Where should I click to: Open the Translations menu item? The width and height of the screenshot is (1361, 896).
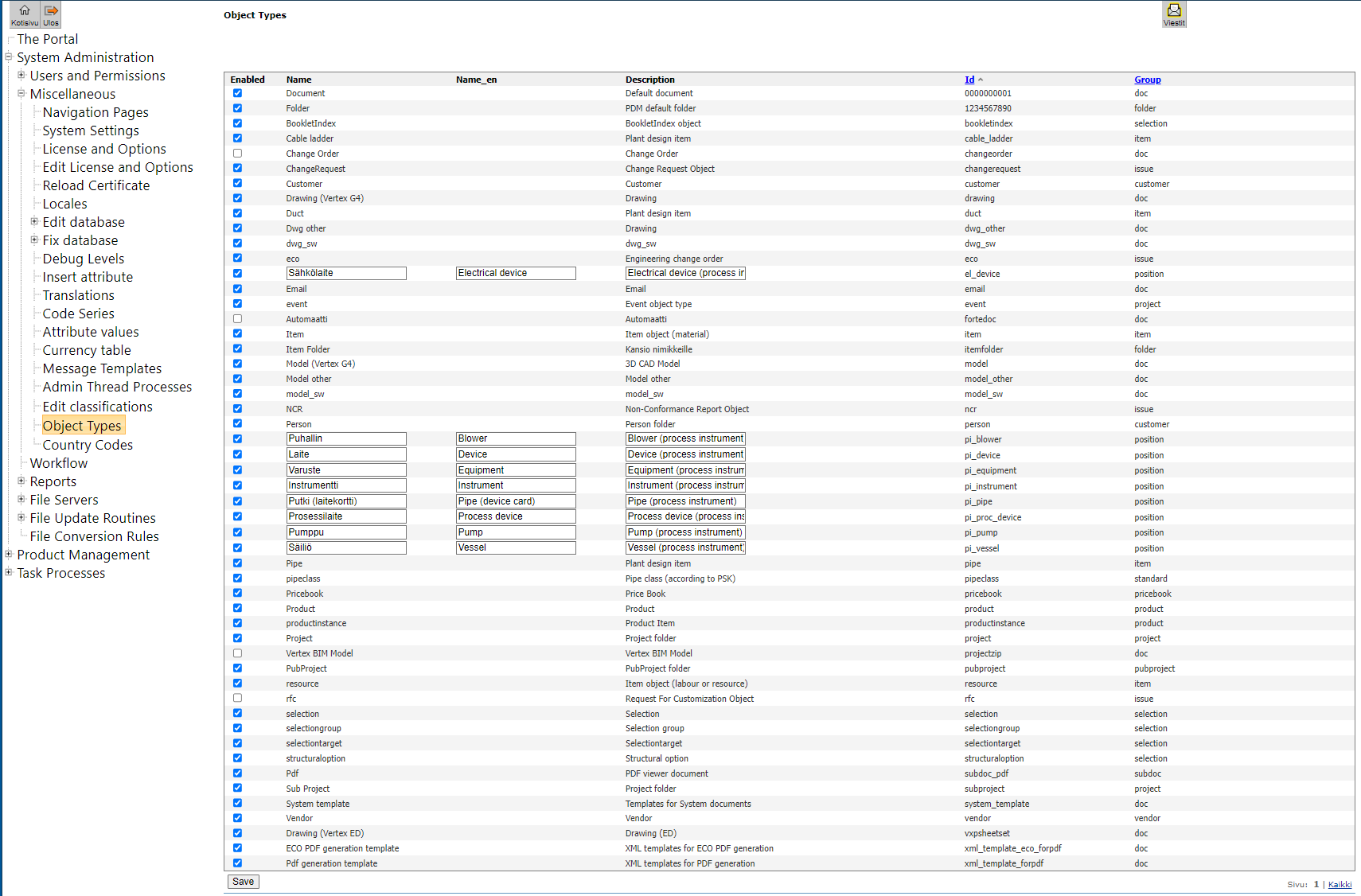point(78,295)
